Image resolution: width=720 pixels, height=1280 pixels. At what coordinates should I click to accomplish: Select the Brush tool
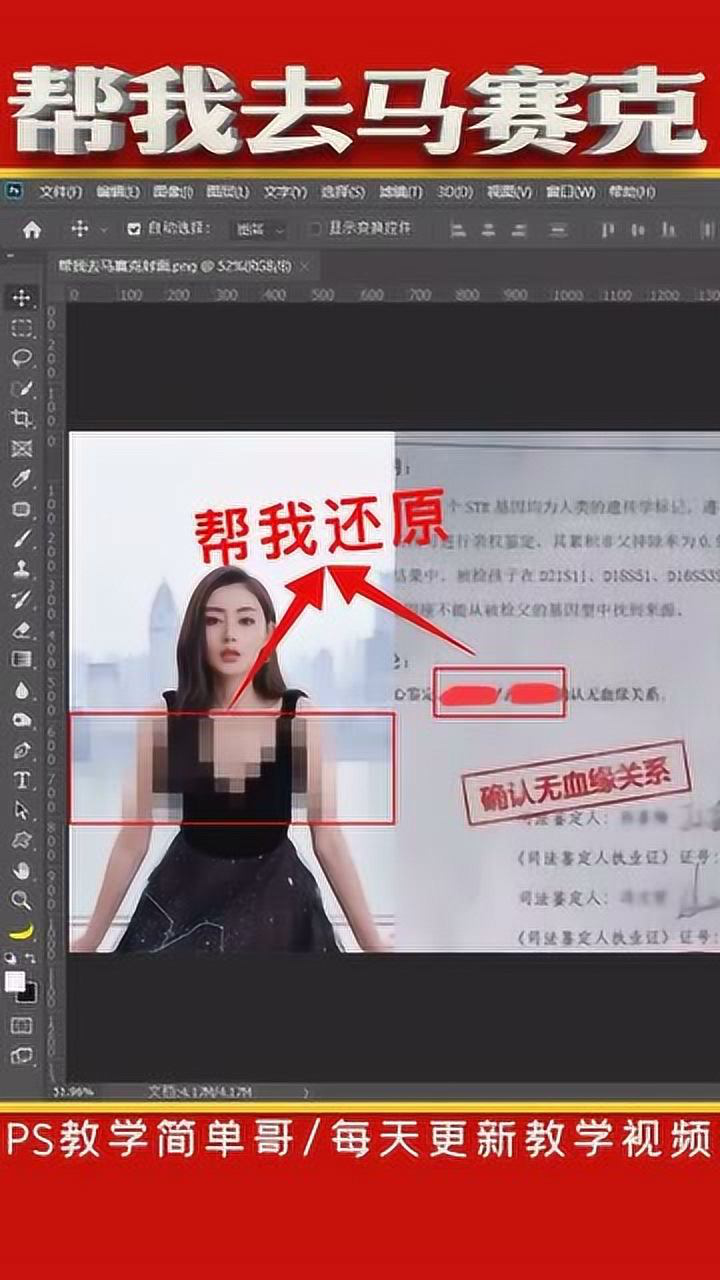[22, 538]
